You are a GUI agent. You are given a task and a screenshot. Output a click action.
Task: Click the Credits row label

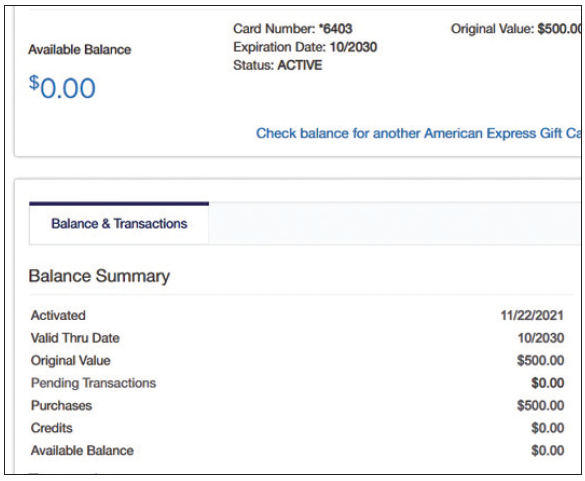pyautogui.click(x=51, y=428)
